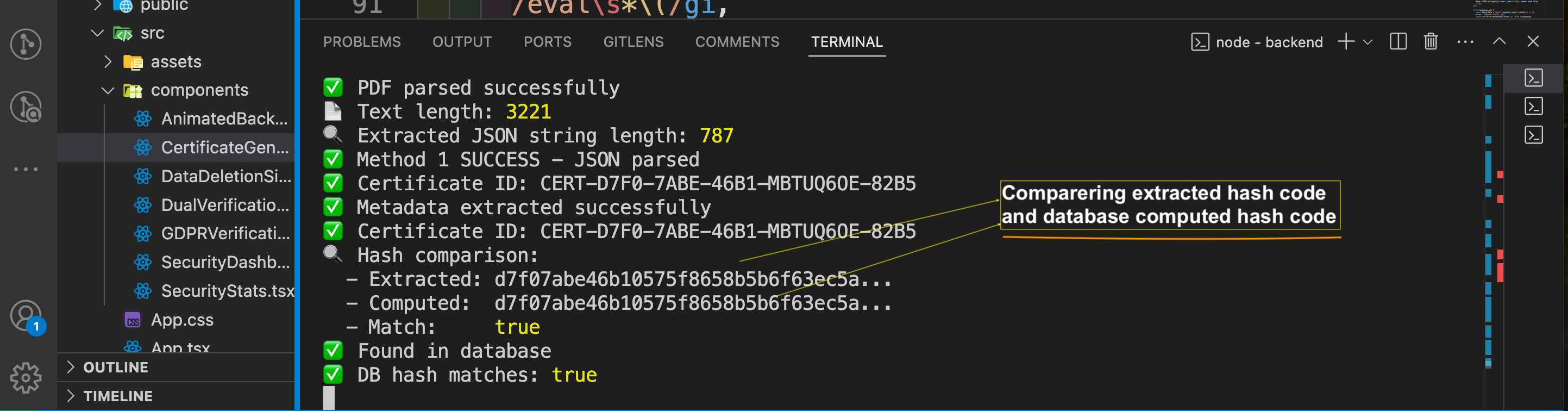Image resolution: width=1568 pixels, height=411 pixels.
Task: Create a new terminal with plus
Action: (1346, 41)
